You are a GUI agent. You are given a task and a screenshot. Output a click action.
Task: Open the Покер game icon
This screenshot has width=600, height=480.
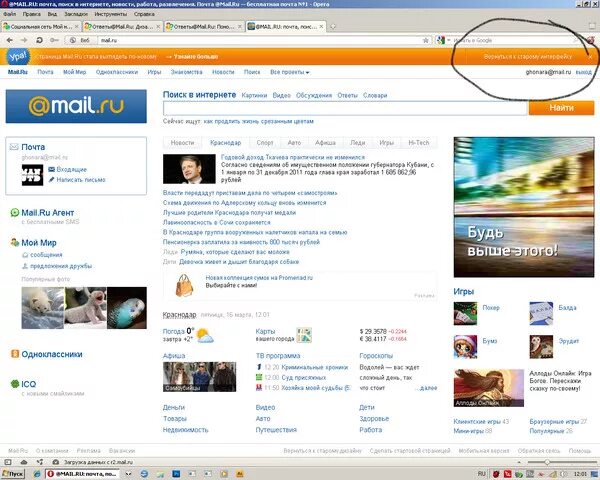pyautogui.click(x=465, y=313)
